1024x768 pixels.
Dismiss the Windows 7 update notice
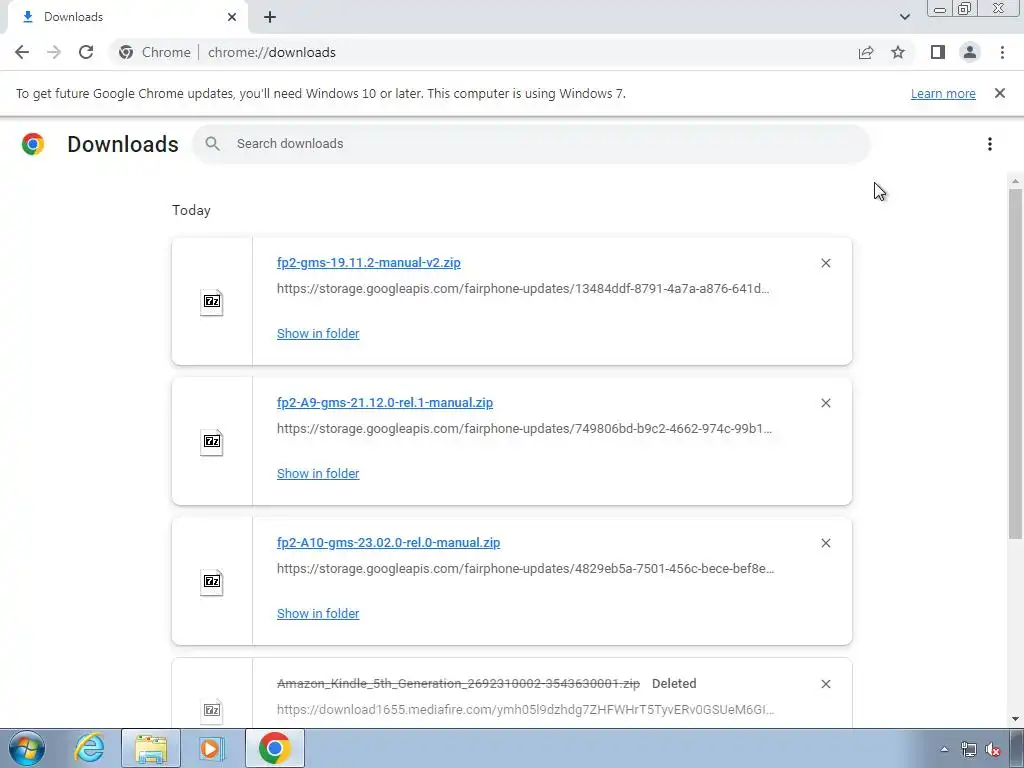tap(1000, 93)
